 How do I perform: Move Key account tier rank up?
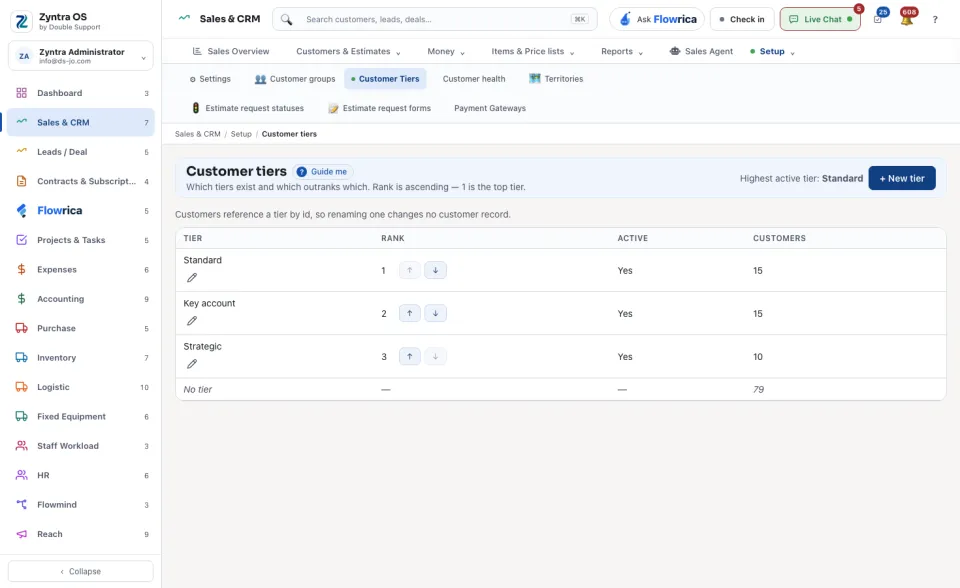[x=410, y=313]
